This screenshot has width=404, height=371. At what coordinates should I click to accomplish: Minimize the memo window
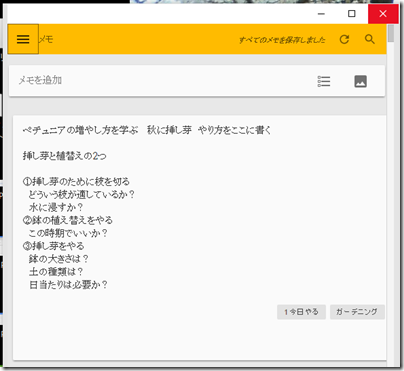(321, 14)
